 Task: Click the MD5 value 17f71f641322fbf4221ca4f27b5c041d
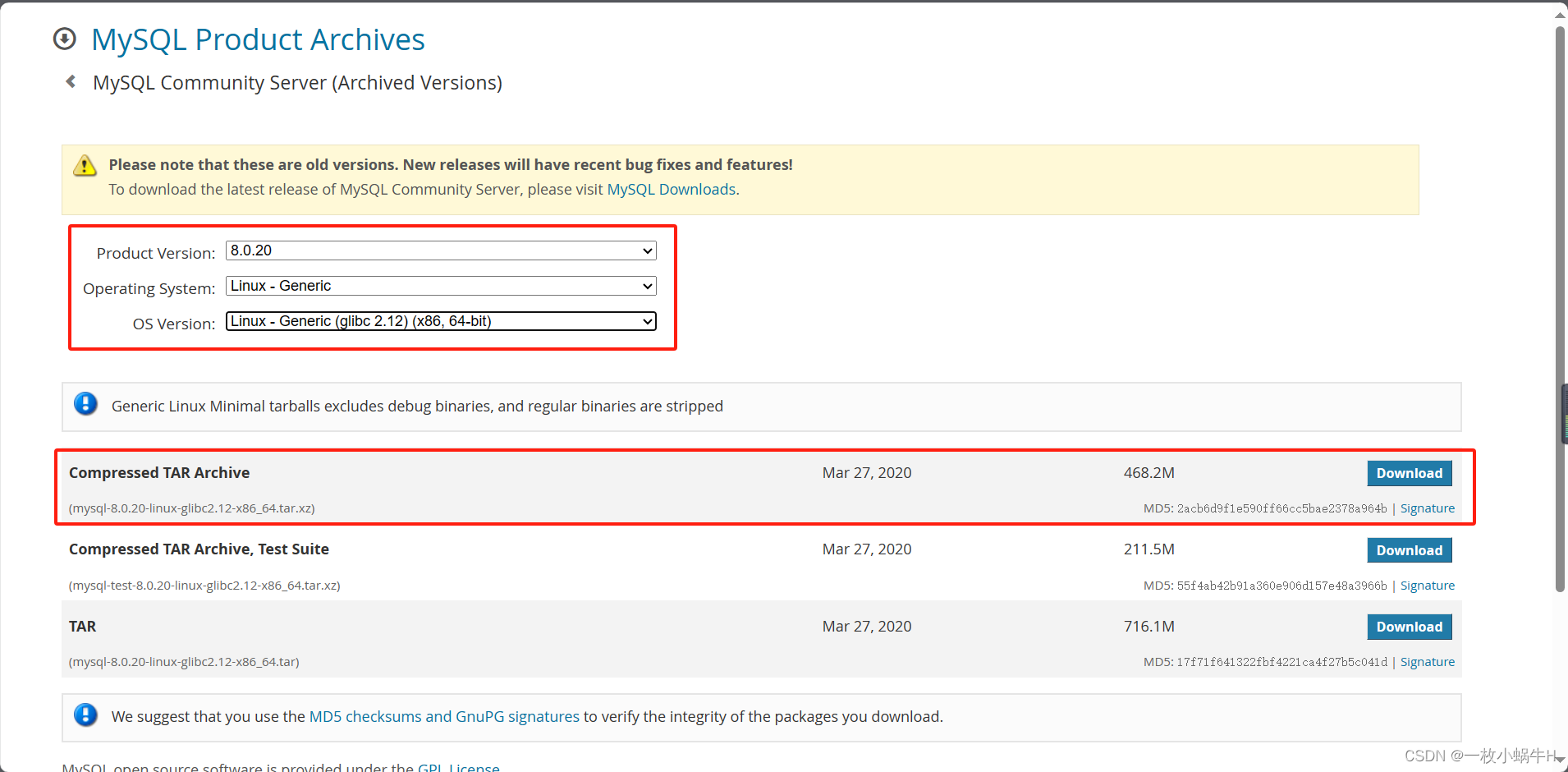1281,662
